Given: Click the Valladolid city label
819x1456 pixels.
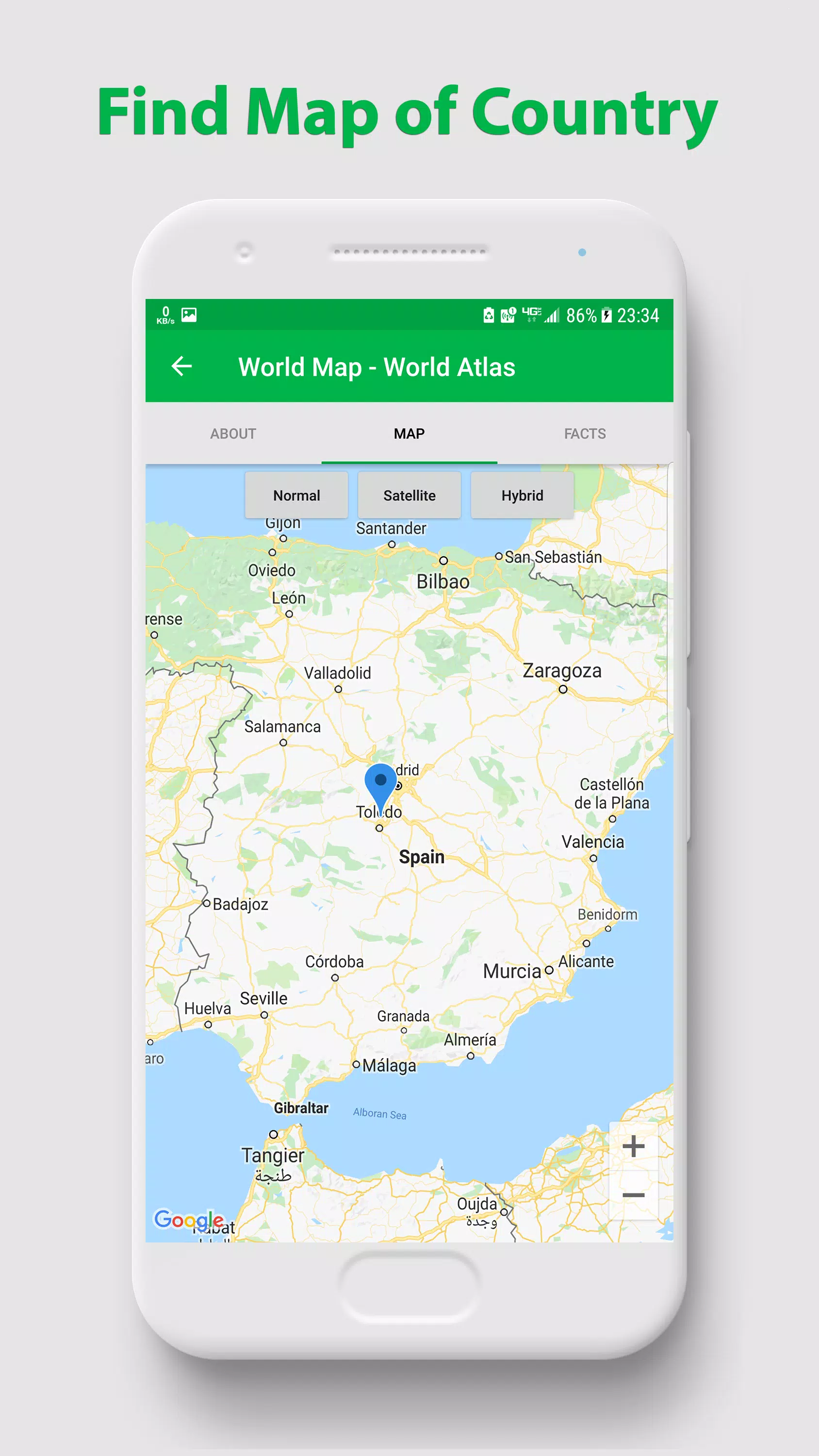Looking at the screenshot, I should tap(337, 673).
